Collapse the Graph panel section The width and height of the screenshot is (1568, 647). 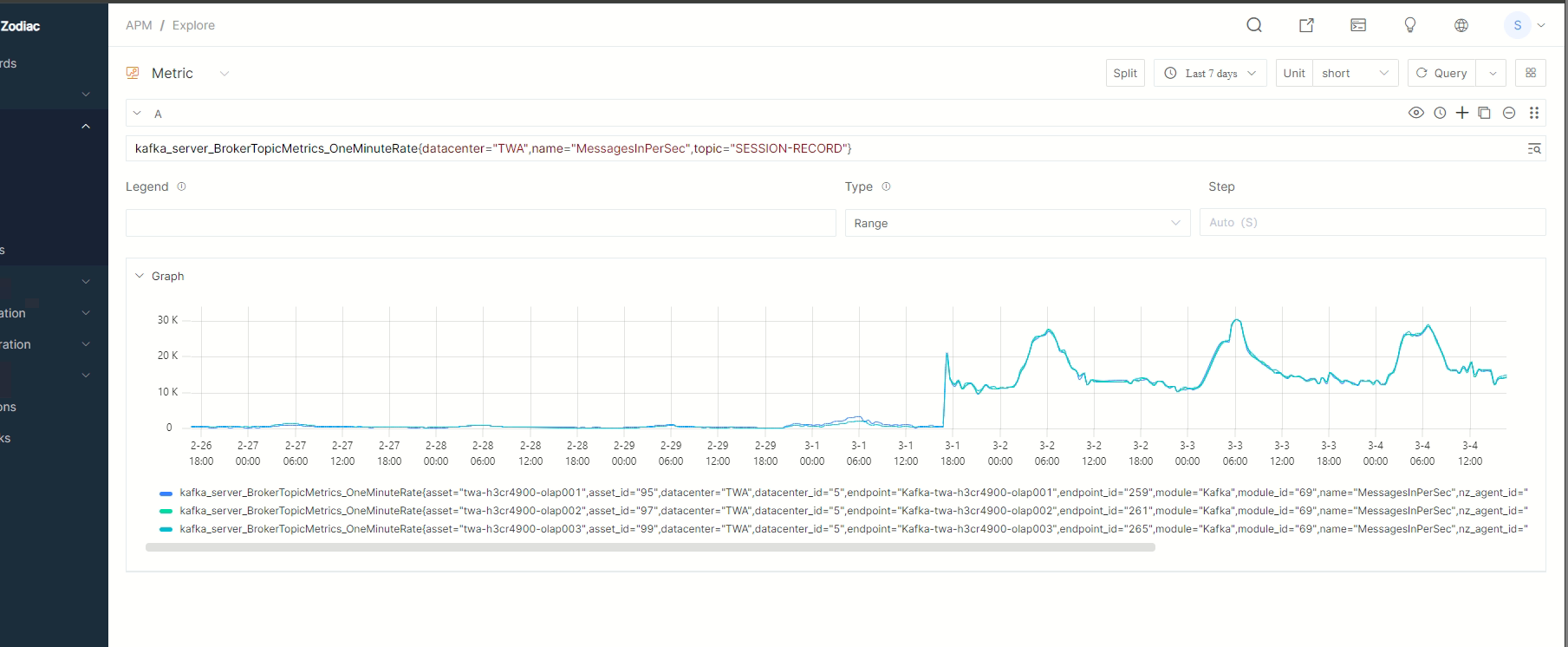coord(140,276)
